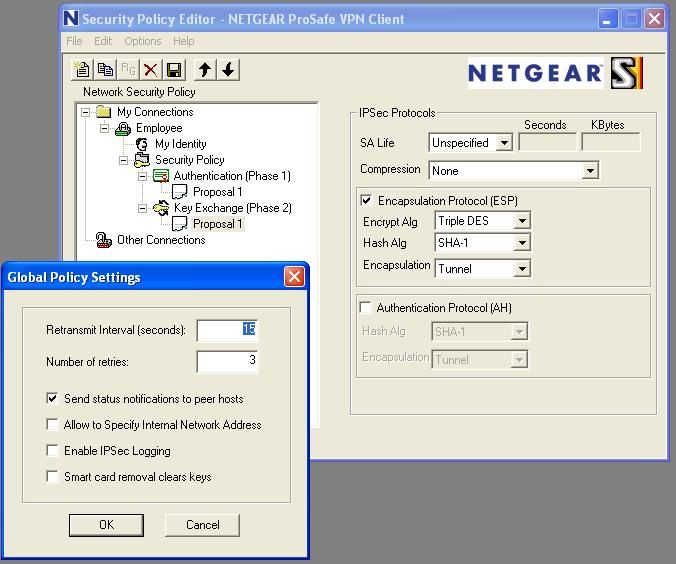Screen dimensions: 676x564
Task: Click the Employee connection padlock icon
Action: point(123,128)
